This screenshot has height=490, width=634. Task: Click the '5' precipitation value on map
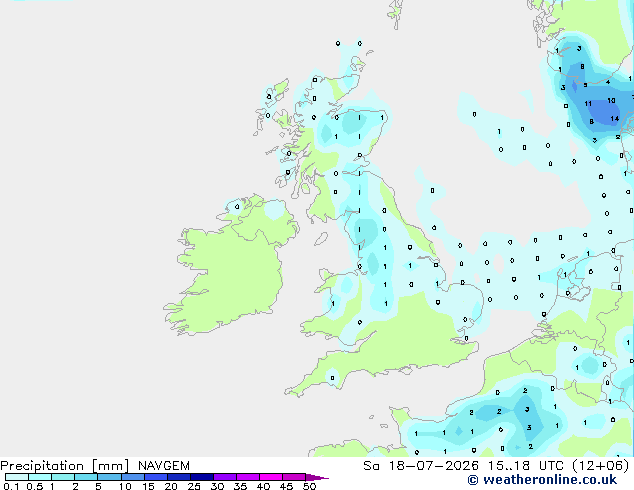click(585, 85)
